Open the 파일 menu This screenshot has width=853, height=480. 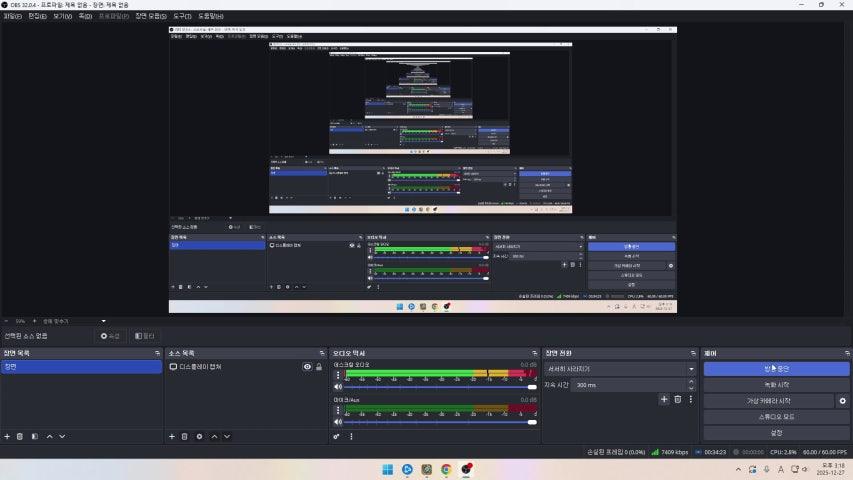pyautogui.click(x=12, y=17)
